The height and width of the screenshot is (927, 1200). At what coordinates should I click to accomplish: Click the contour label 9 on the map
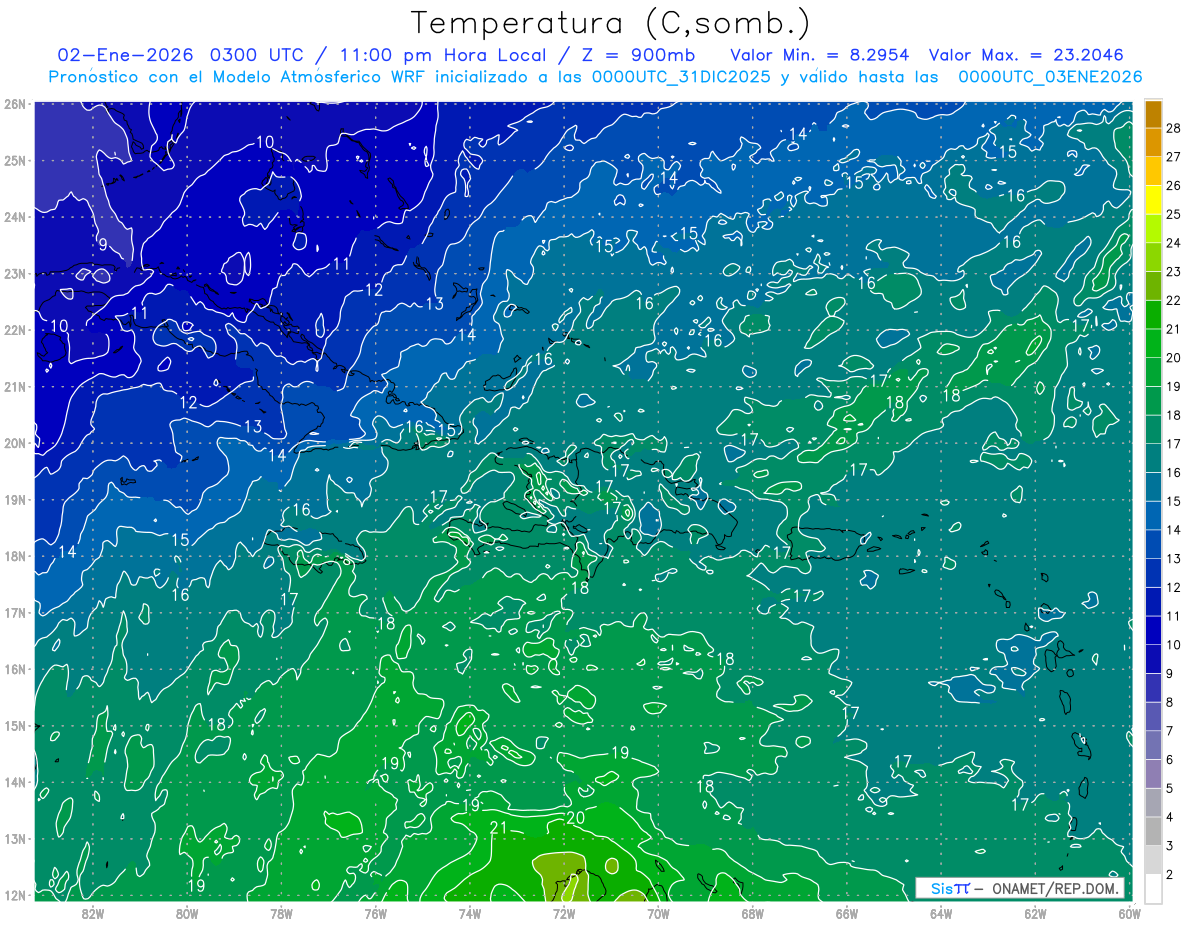pyautogui.click(x=103, y=244)
